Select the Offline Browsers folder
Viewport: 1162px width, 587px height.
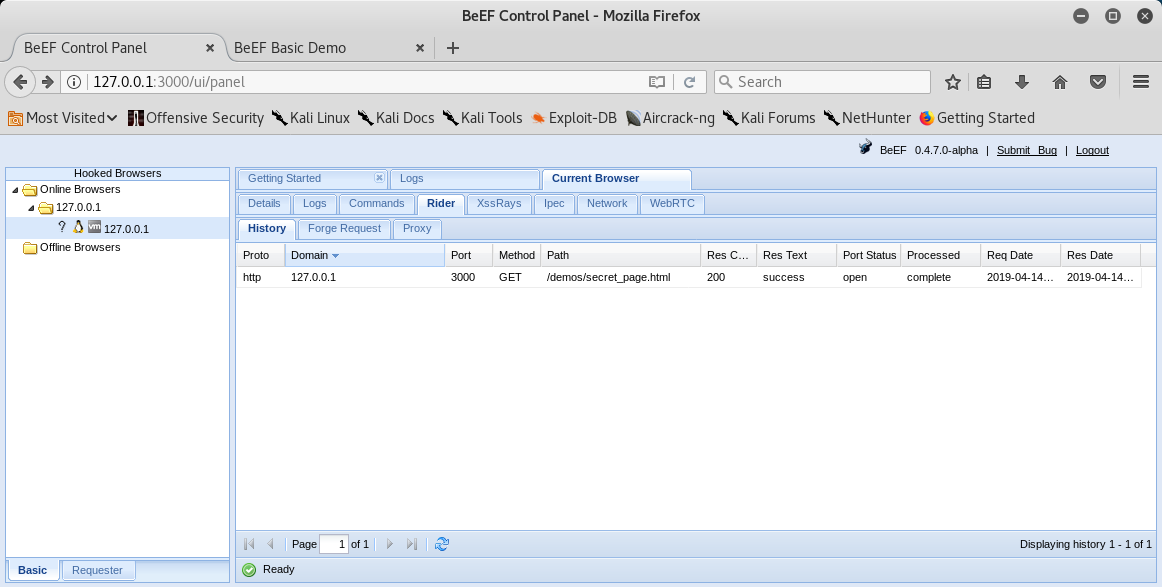click(x=72, y=248)
